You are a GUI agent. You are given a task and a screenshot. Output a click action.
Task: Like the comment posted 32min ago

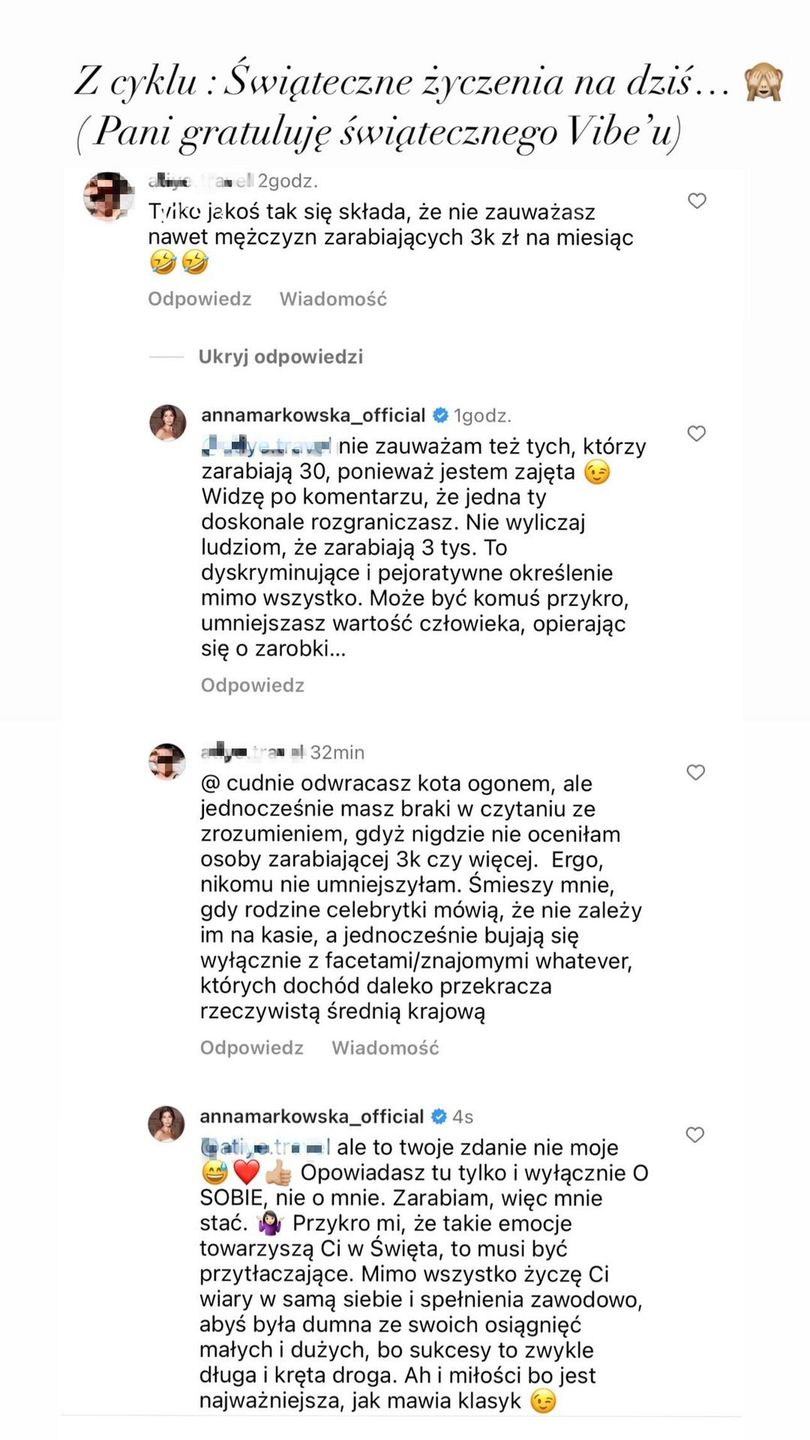697,772
